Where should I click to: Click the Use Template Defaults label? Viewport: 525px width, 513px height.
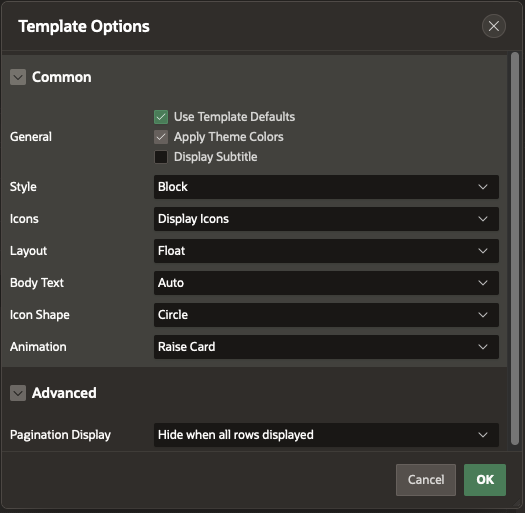pyautogui.click(x=234, y=117)
